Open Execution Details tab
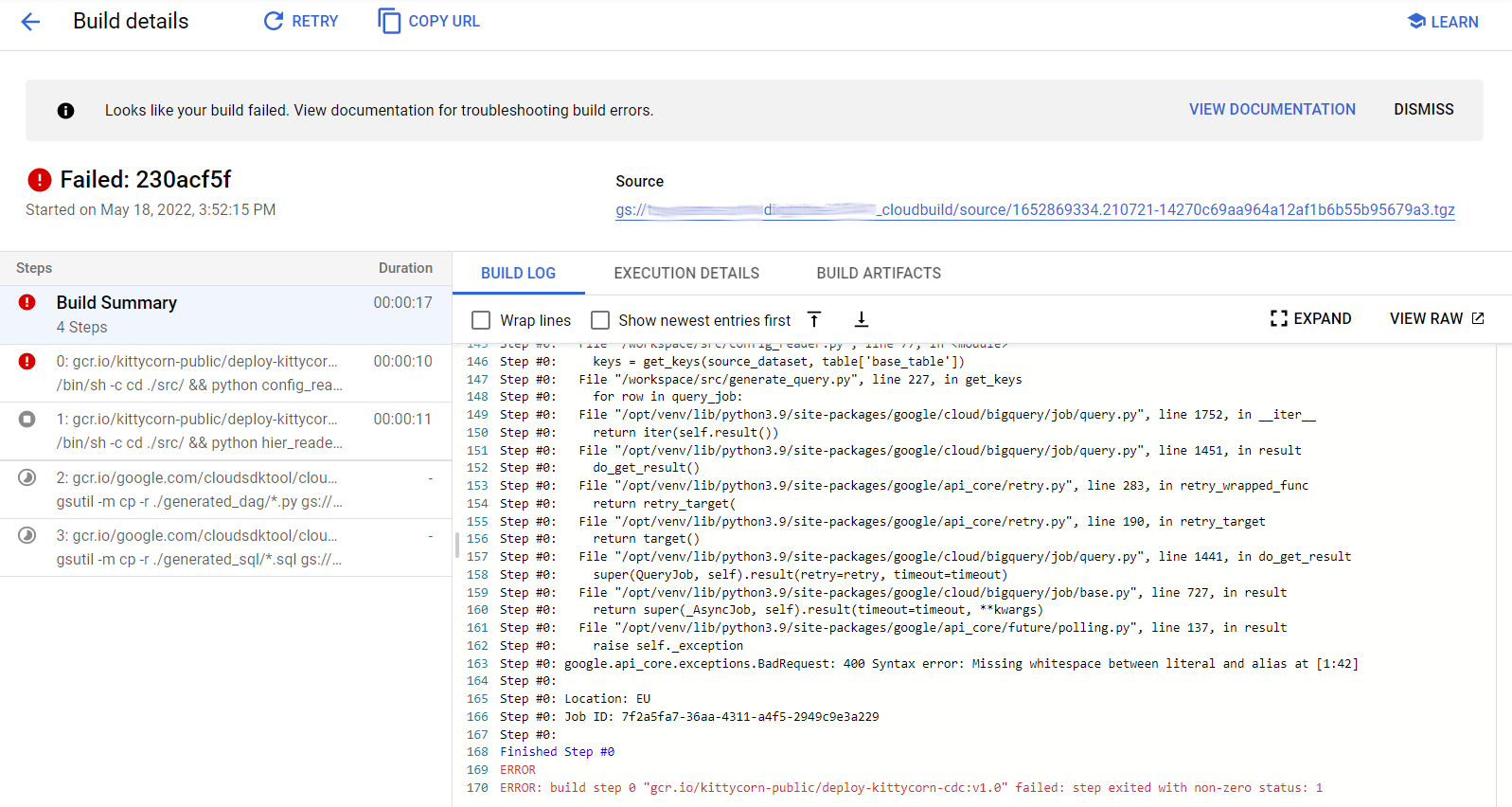The height and width of the screenshot is (807, 1512). point(686,273)
